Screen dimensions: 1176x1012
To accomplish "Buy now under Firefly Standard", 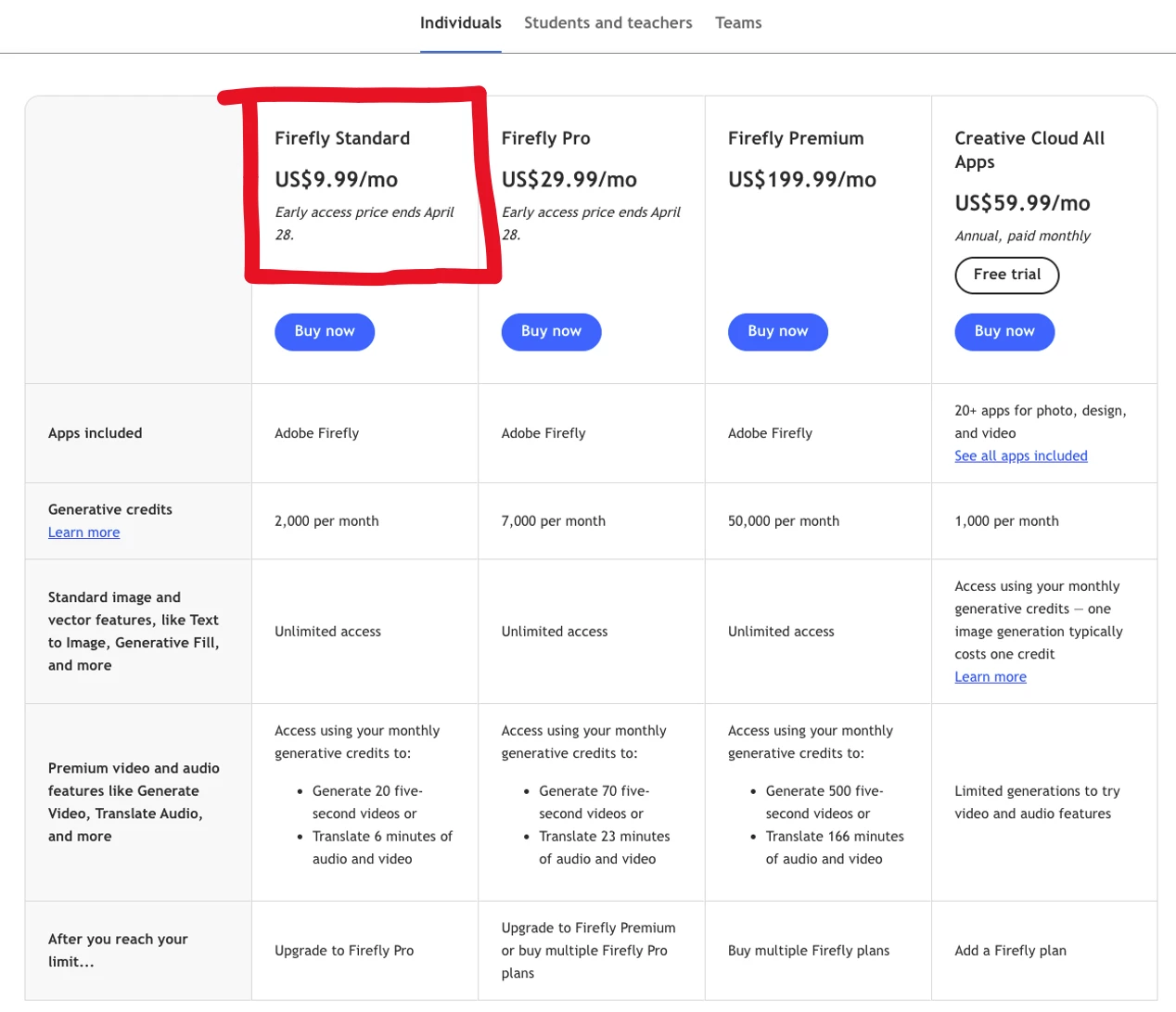I will [x=325, y=331].
